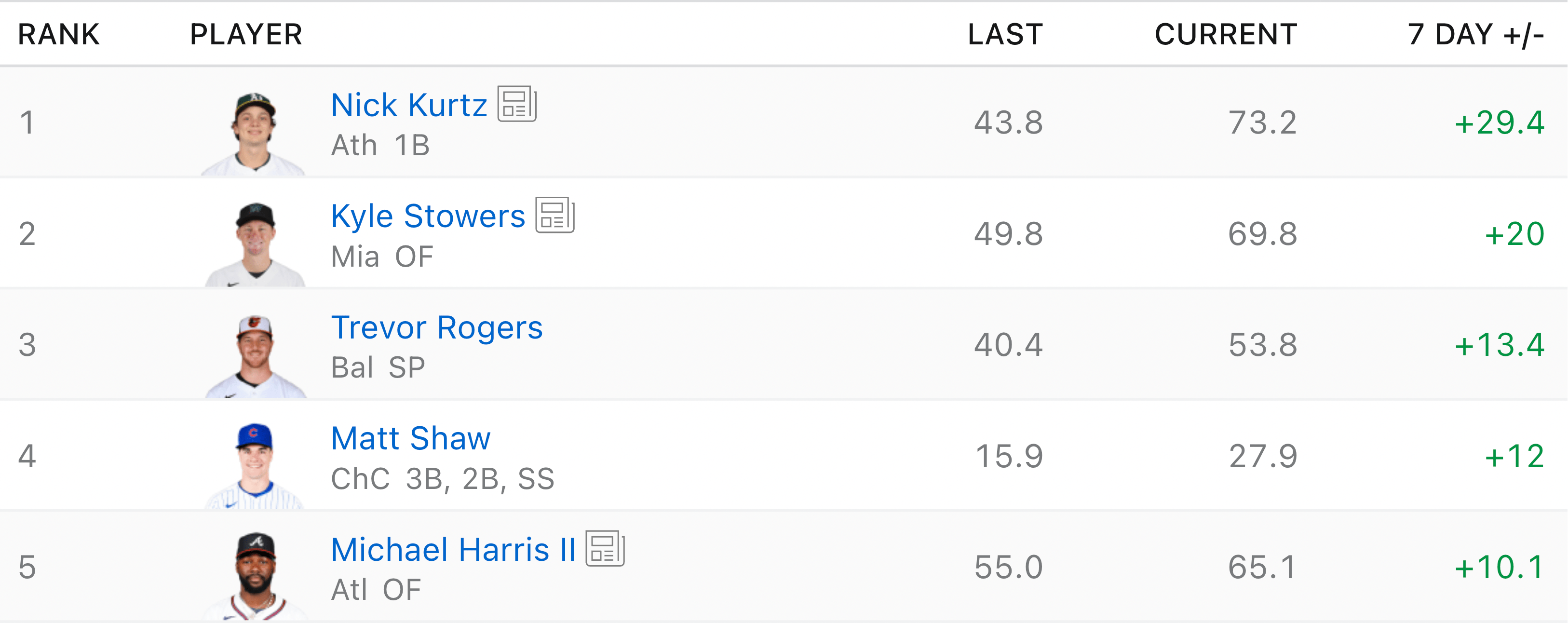Sort by LAST column header
The image size is (1568, 623).
tap(1005, 34)
